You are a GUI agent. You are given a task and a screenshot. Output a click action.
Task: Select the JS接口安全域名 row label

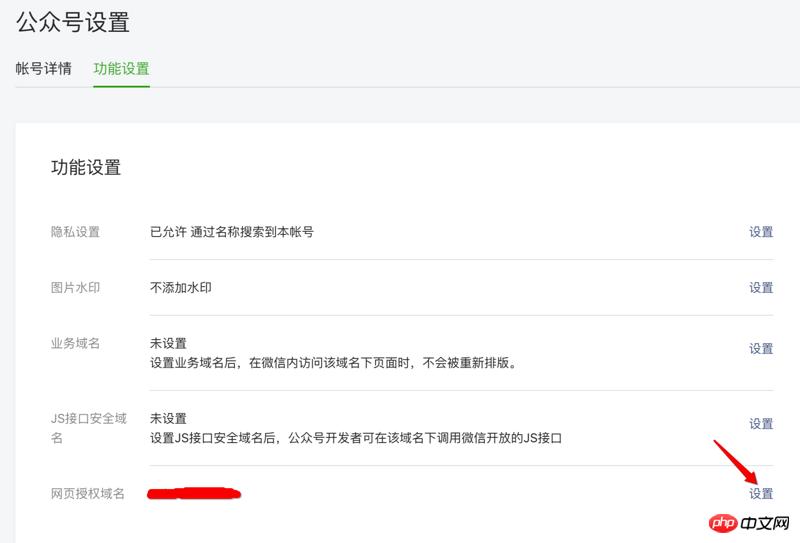88,428
